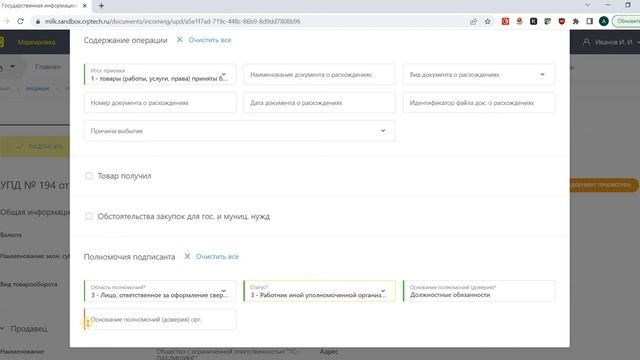Open the Итог приемки dropdown
Screen dimensions: 640x360
[160, 75]
